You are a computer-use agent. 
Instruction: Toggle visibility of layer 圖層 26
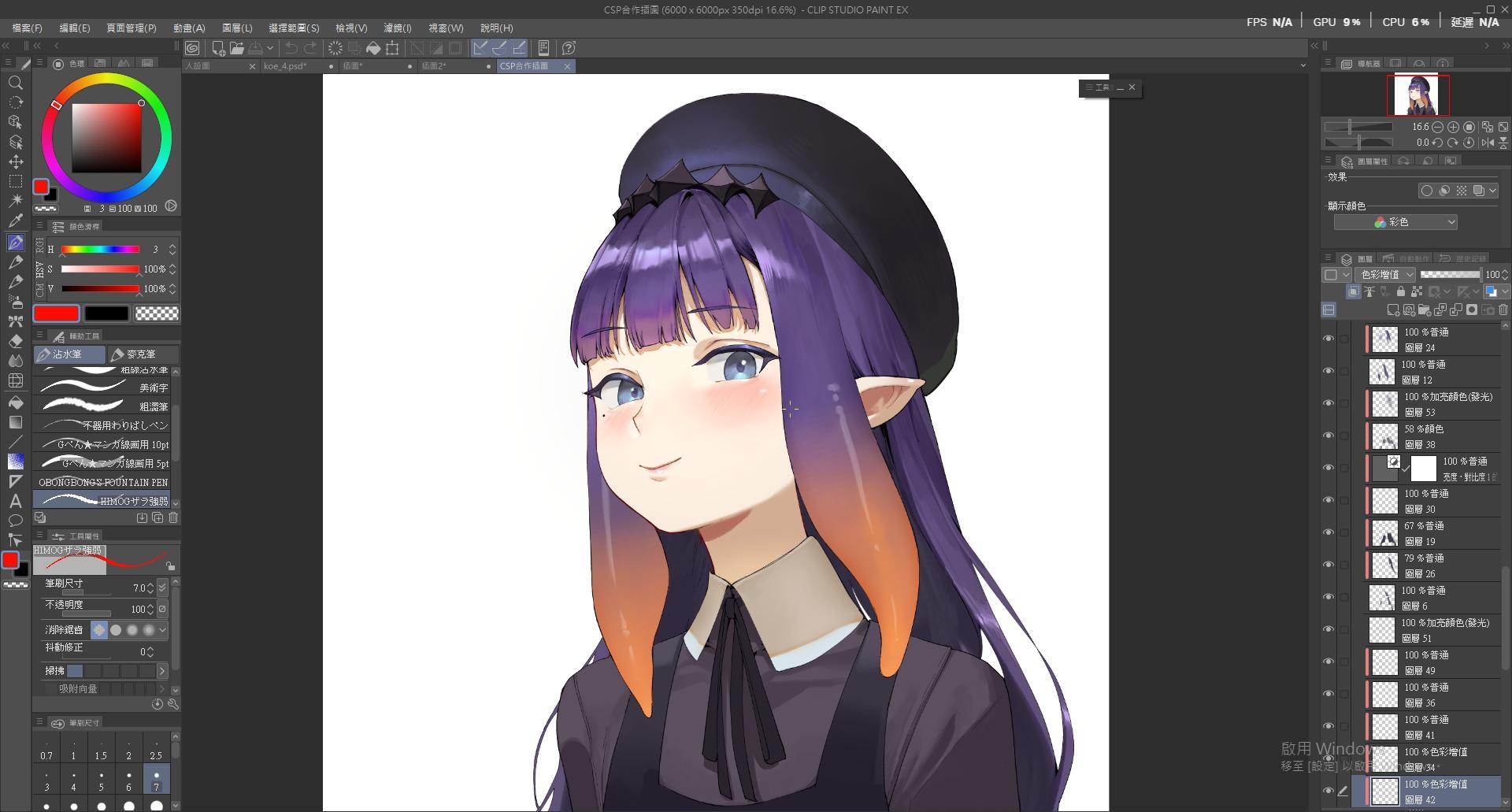(x=1329, y=565)
